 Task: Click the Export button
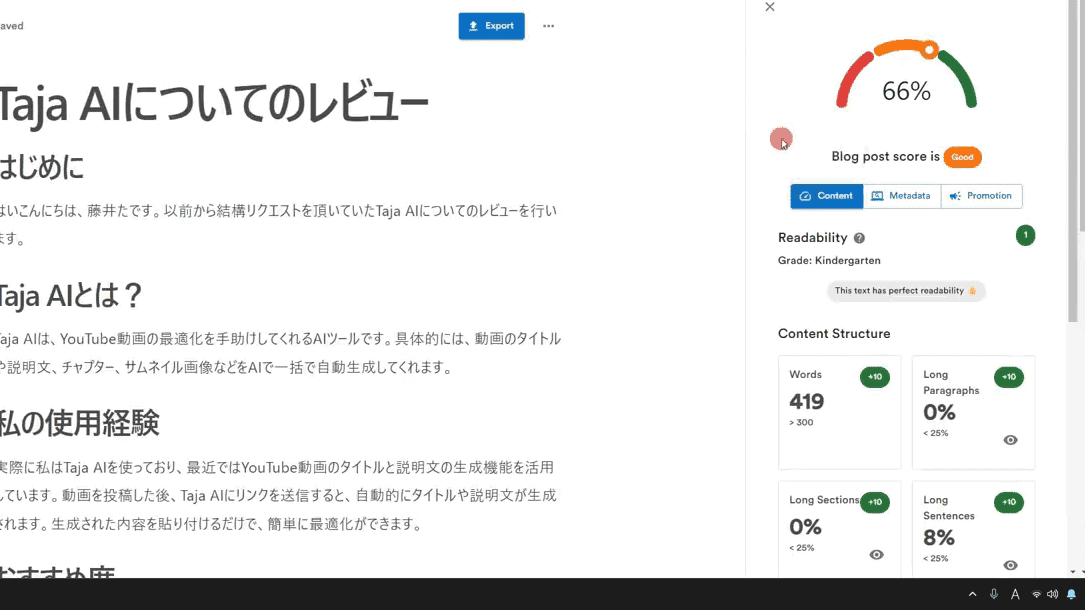pyautogui.click(x=491, y=26)
